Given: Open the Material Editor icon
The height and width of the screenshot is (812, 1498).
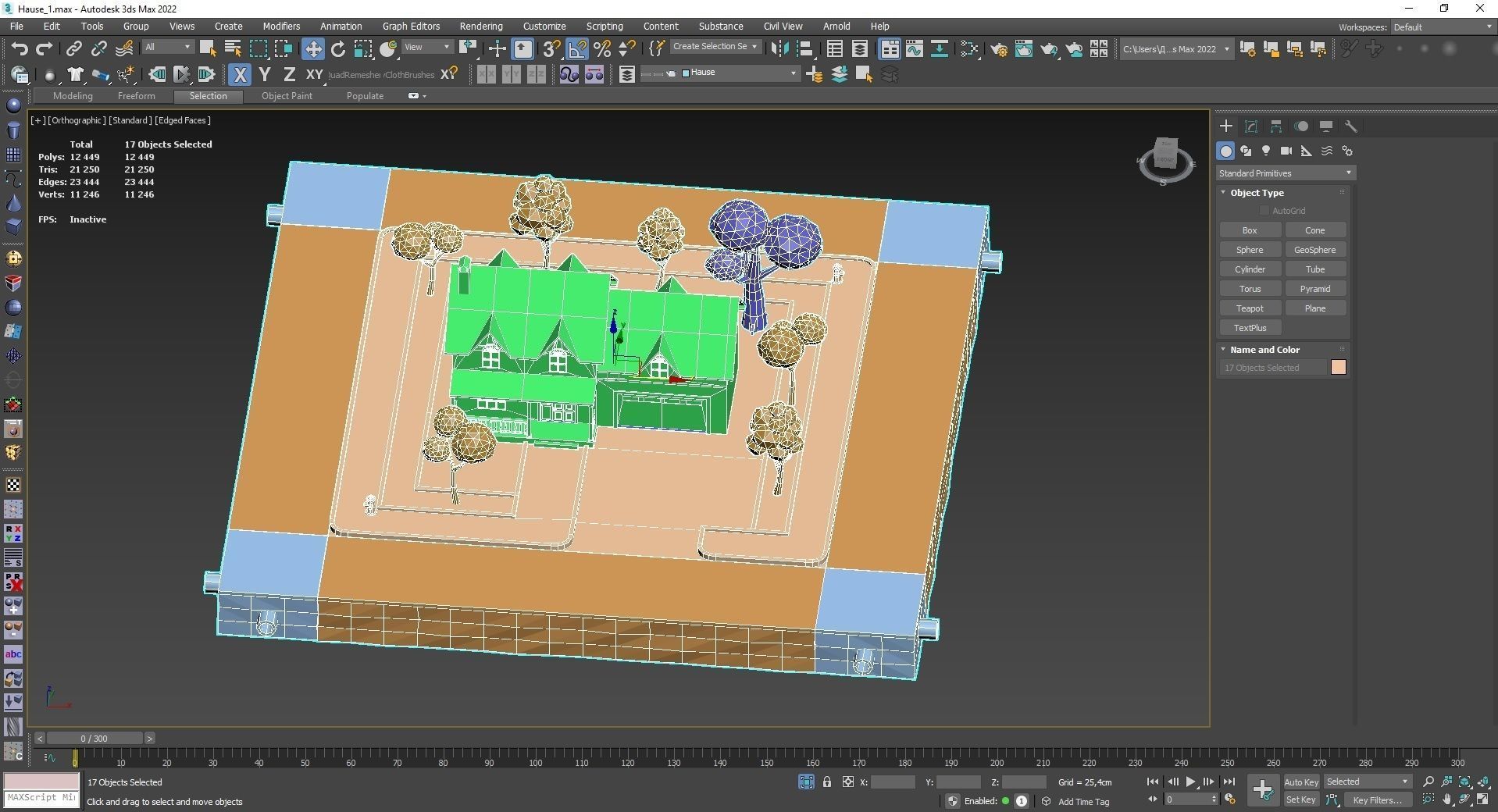Looking at the screenshot, I should pyautogui.click(x=969, y=49).
